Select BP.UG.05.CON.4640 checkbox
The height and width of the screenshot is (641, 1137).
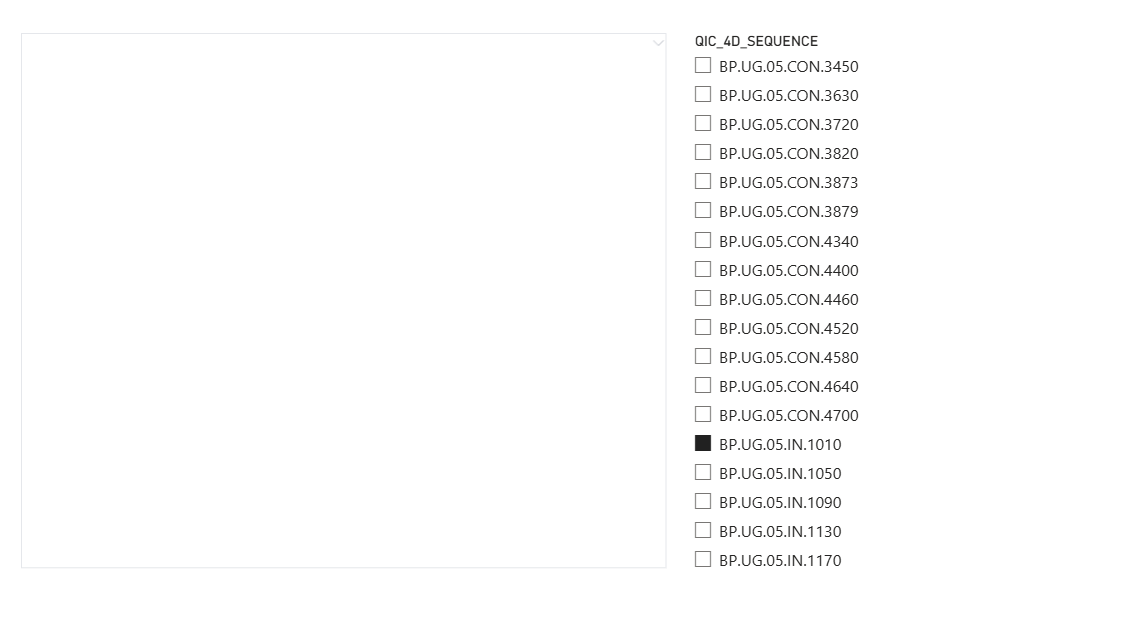[x=703, y=385]
